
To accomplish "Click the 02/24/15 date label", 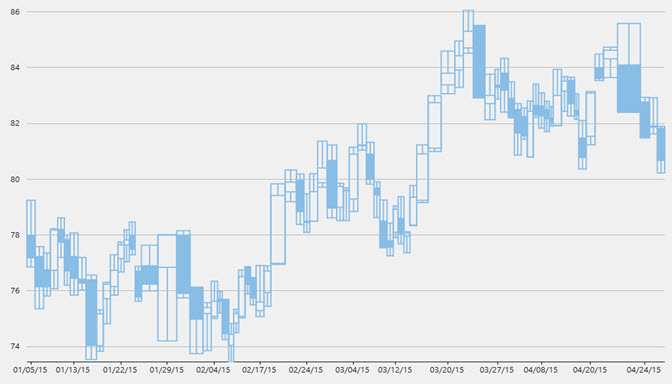I will coord(306,370).
